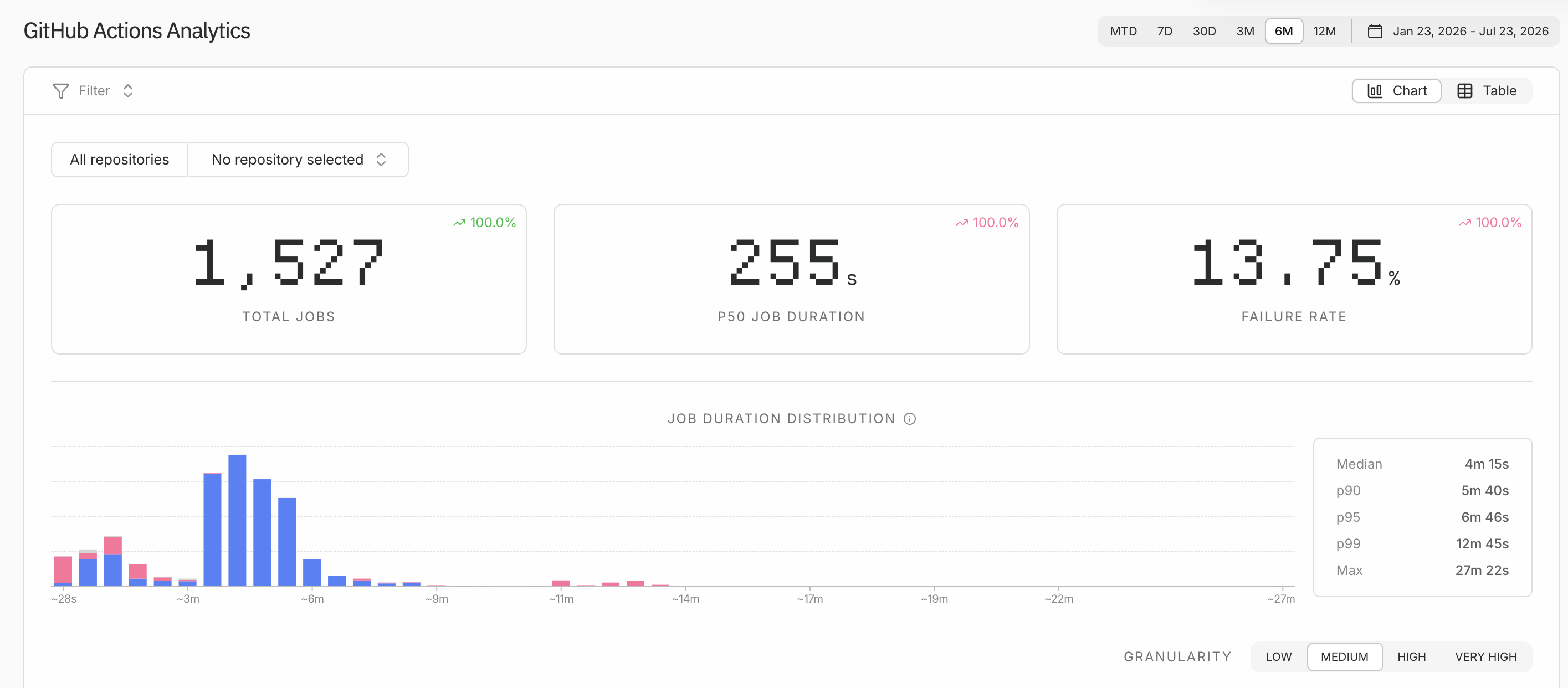This screenshot has width=1568, height=688.
Task: Click the 100.0% change on Total Jobs
Action: pos(493,223)
